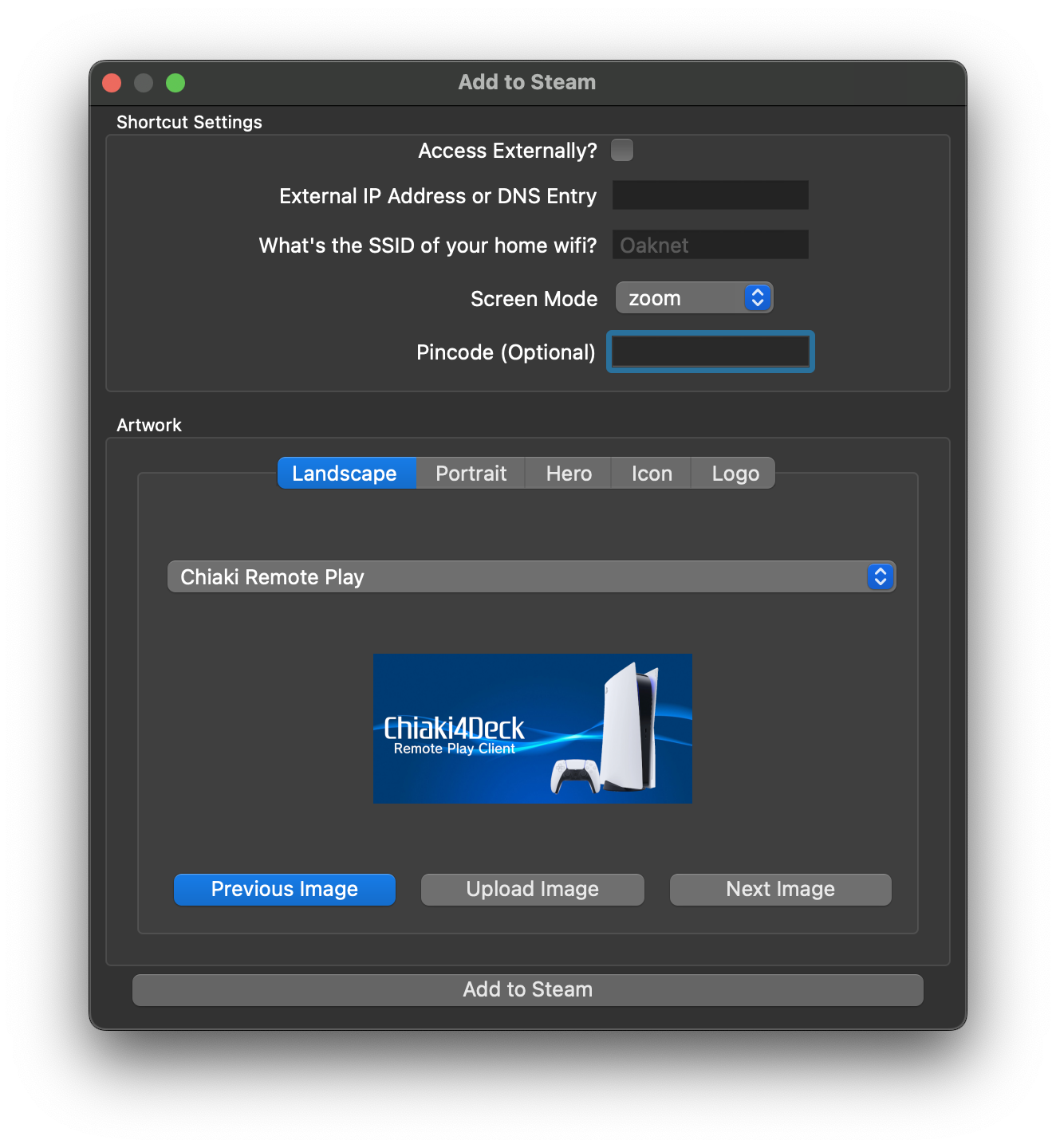Click the External IP Address input field
Screen dimensions: 1056x1148
click(710, 195)
